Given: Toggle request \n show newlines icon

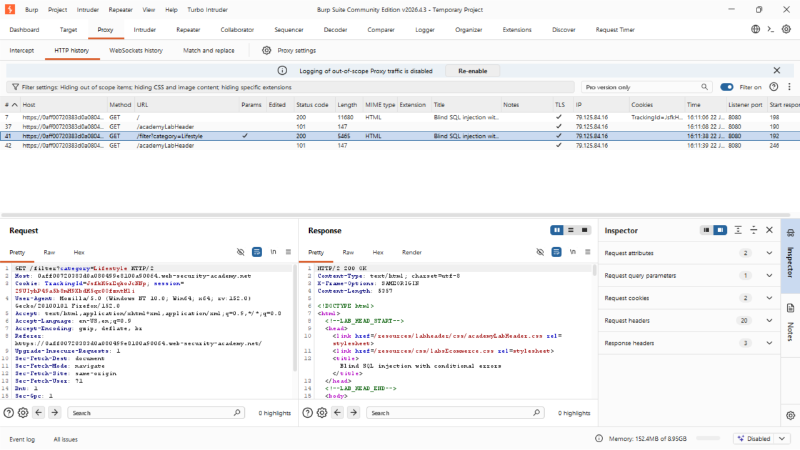Looking at the screenshot, I should coord(273,252).
